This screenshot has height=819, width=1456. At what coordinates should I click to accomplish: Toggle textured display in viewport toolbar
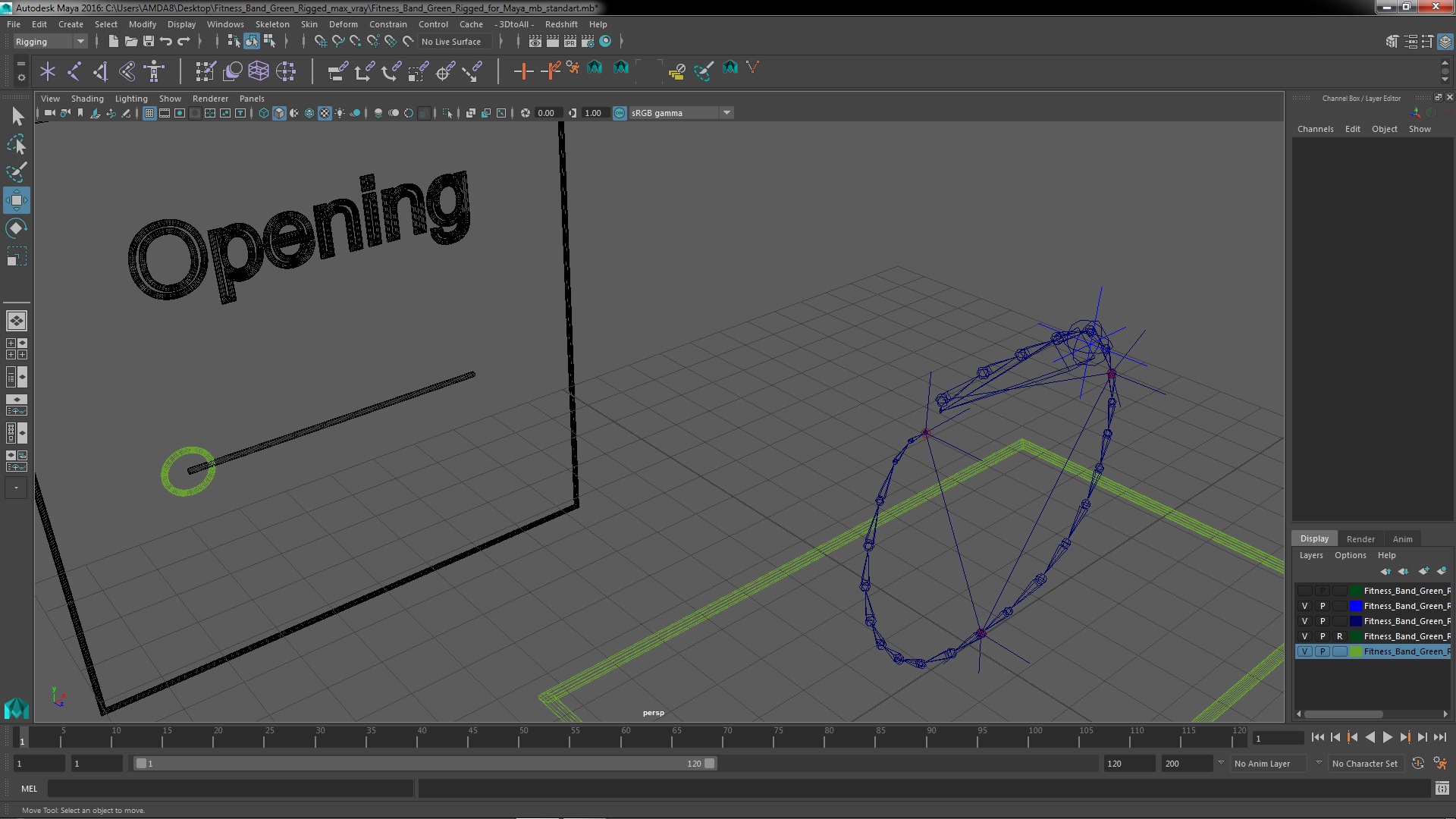pos(325,113)
